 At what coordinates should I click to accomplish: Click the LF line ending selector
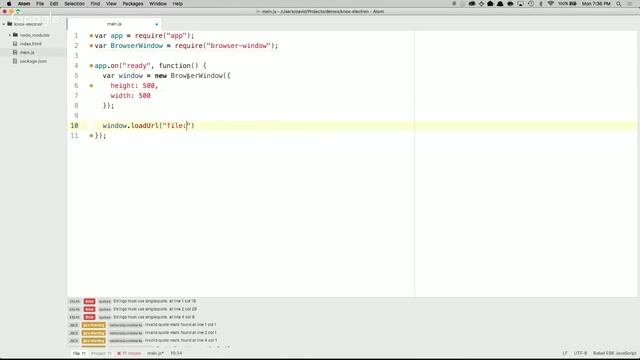(x=565, y=353)
